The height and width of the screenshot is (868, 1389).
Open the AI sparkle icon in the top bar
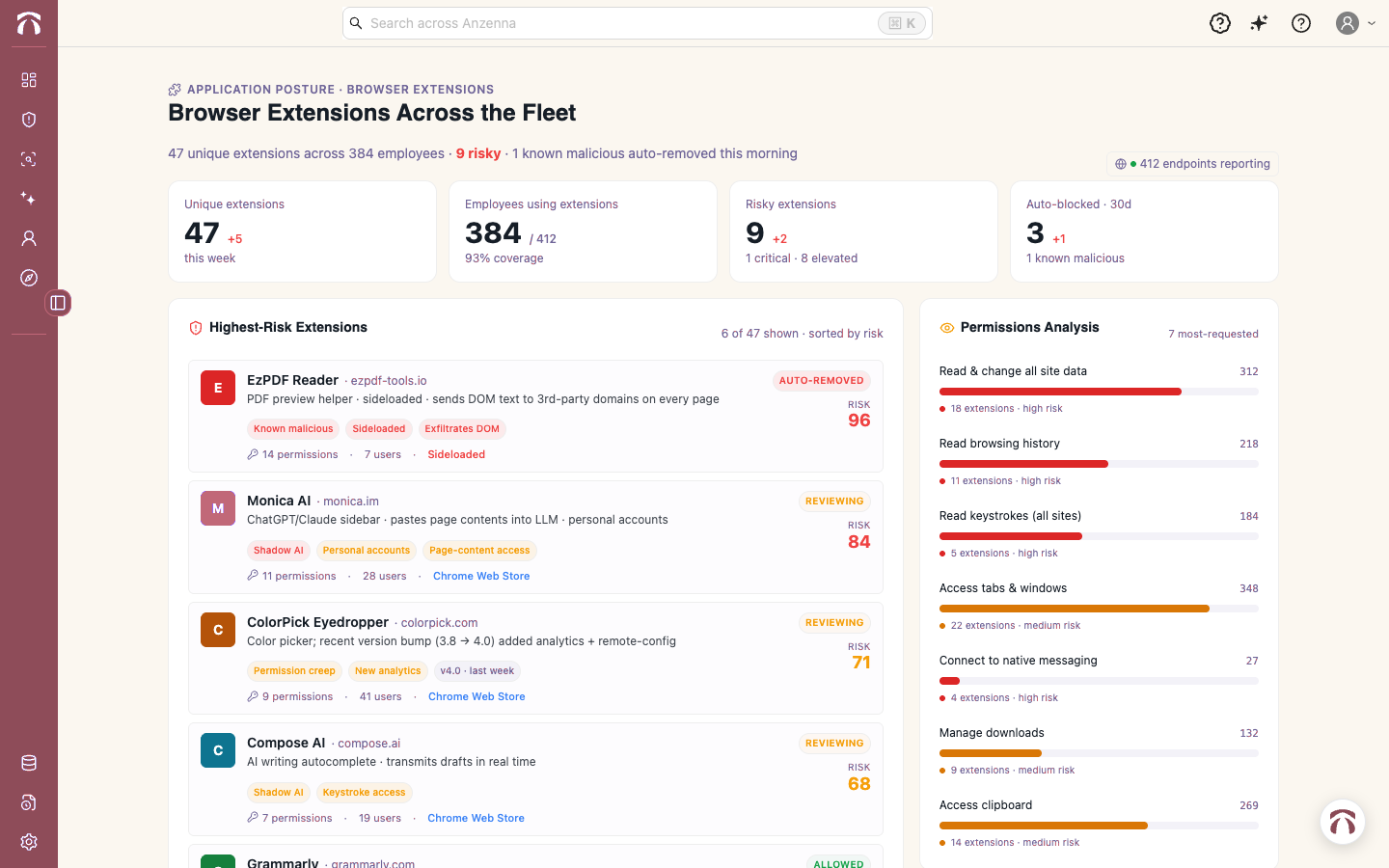1260,23
